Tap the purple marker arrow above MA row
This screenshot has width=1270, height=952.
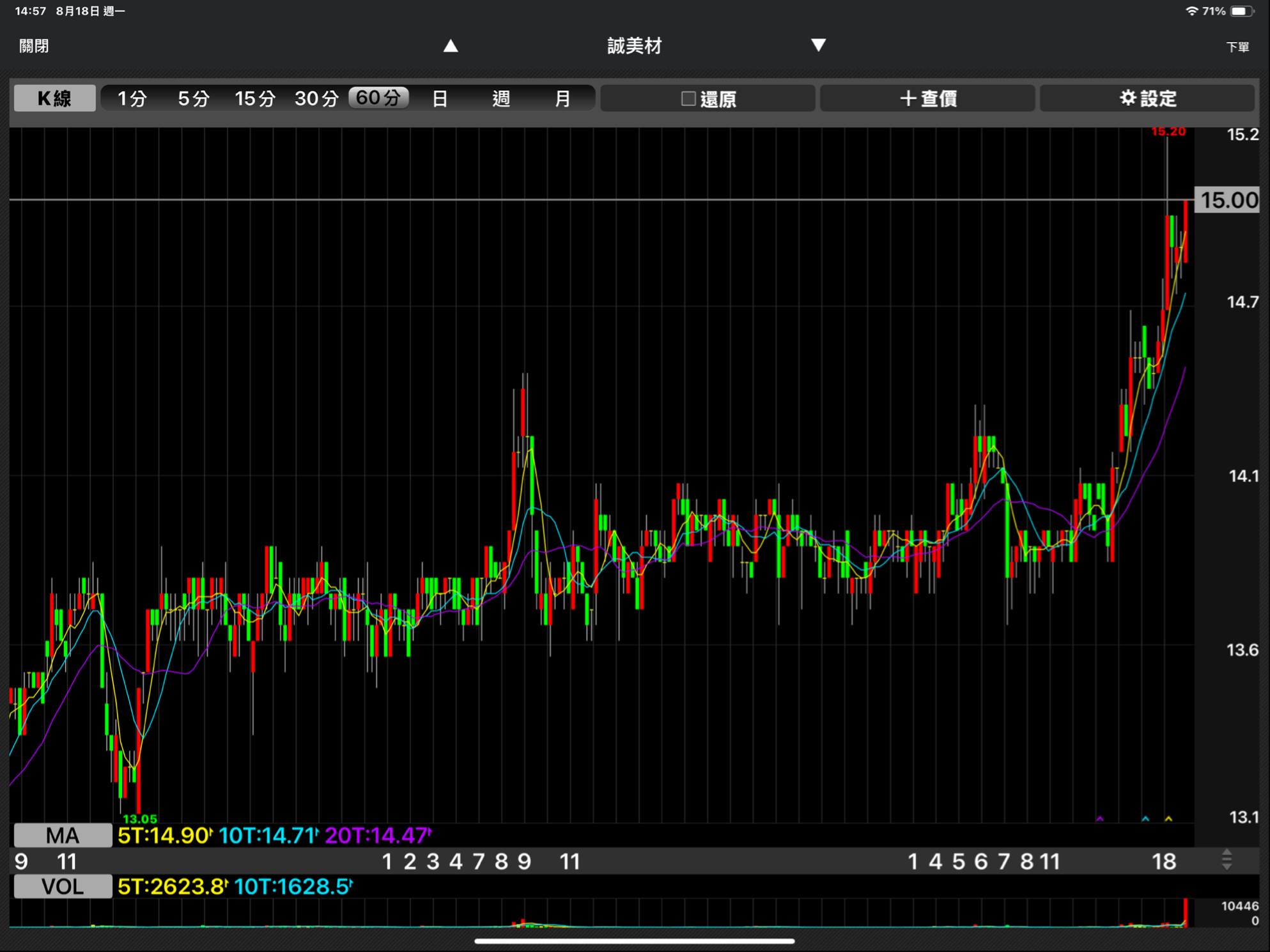[x=1100, y=818]
